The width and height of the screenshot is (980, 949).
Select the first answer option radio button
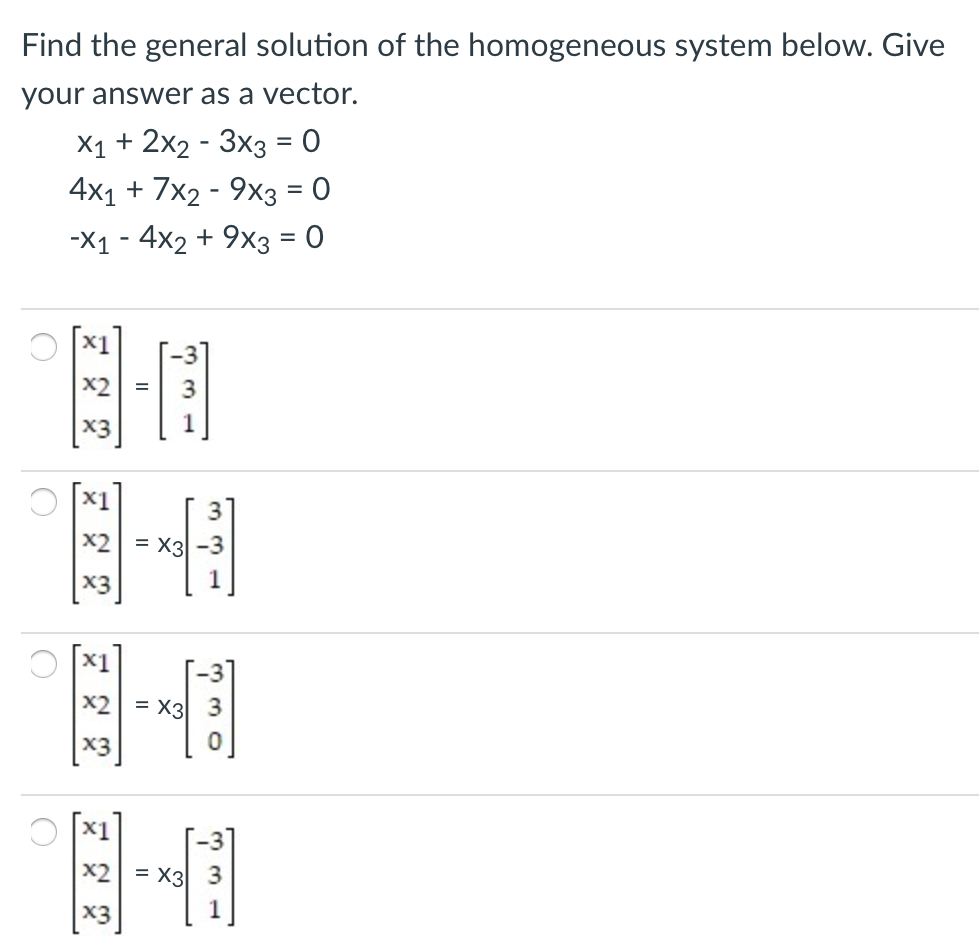pyautogui.click(x=41, y=347)
